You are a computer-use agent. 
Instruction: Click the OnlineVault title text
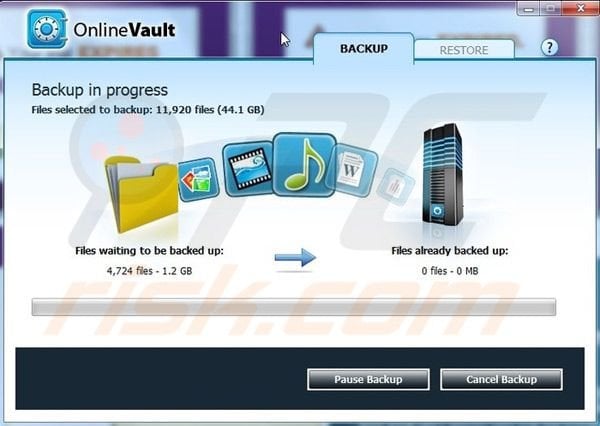pyautogui.click(x=124, y=30)
